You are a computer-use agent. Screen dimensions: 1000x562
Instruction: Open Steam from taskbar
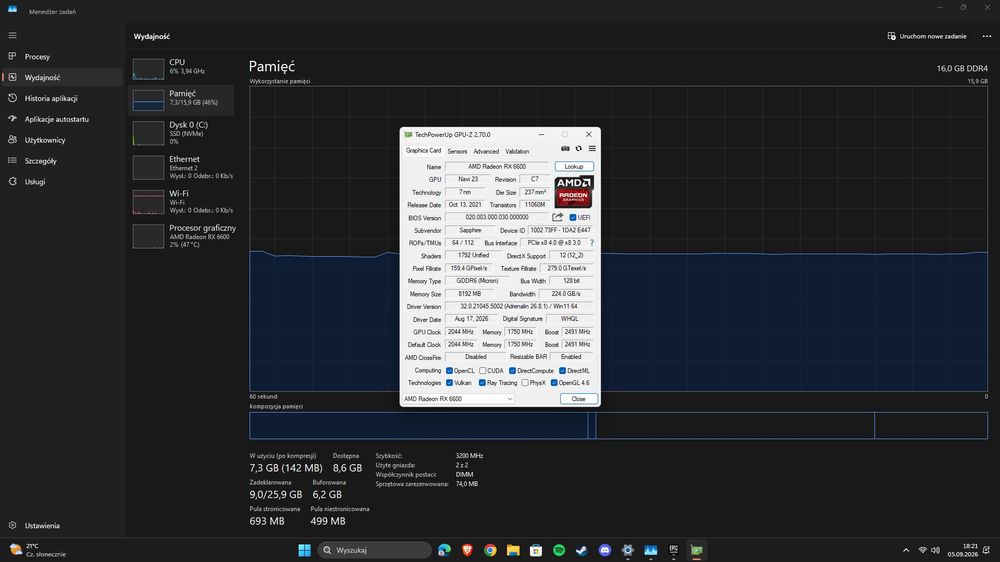click(582, 550)
